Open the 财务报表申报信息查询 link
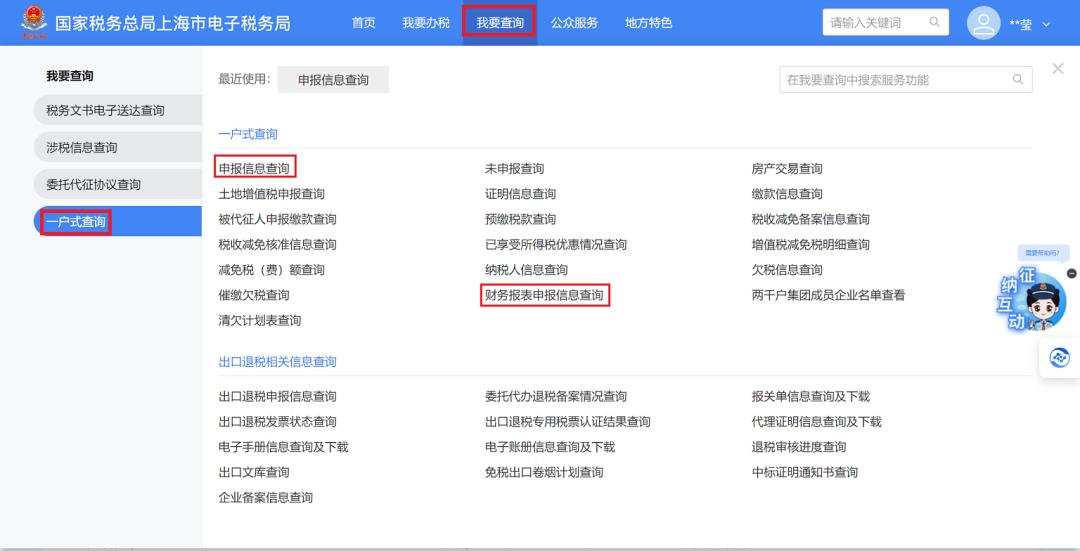 544,295
